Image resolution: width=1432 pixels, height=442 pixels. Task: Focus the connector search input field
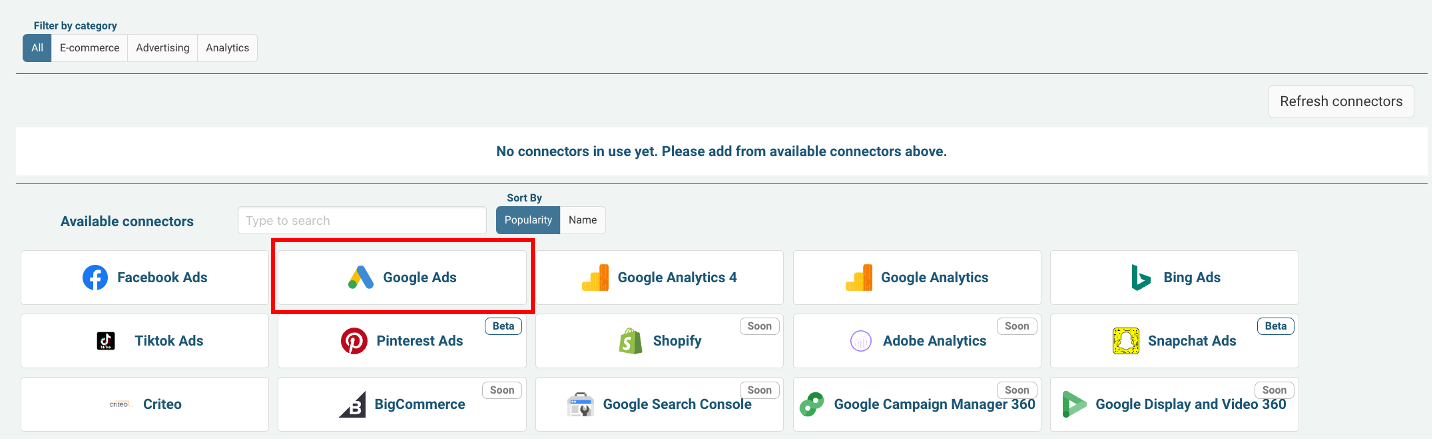pos(362,220)
